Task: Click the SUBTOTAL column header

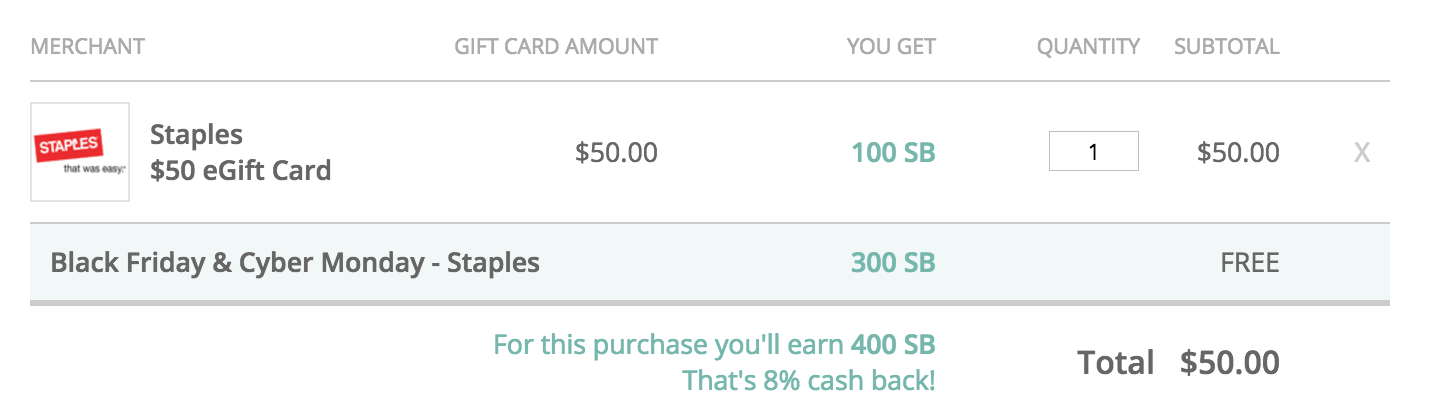Action: pos(1227,46)
